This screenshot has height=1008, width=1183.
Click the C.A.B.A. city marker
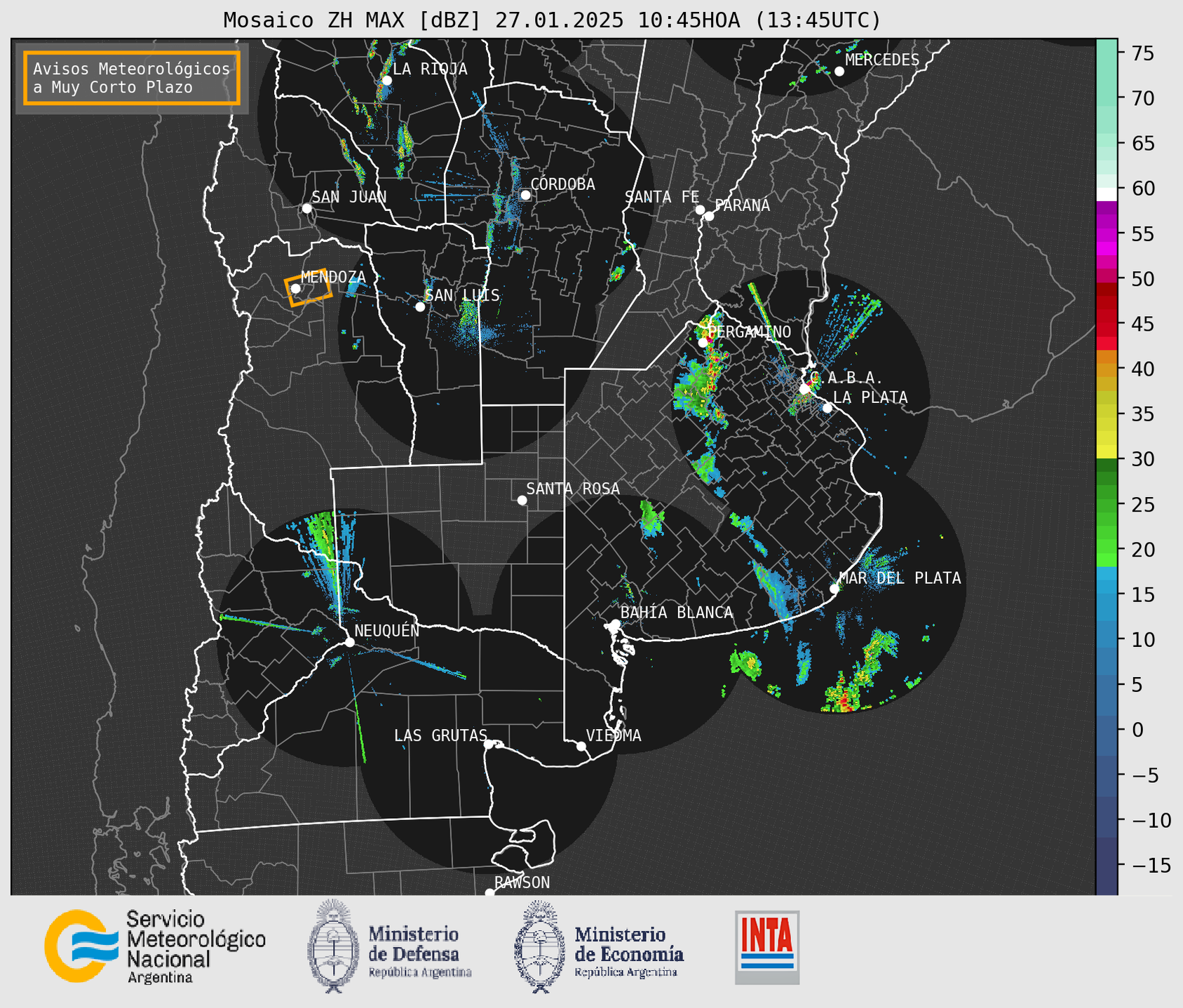pos(804,389)
